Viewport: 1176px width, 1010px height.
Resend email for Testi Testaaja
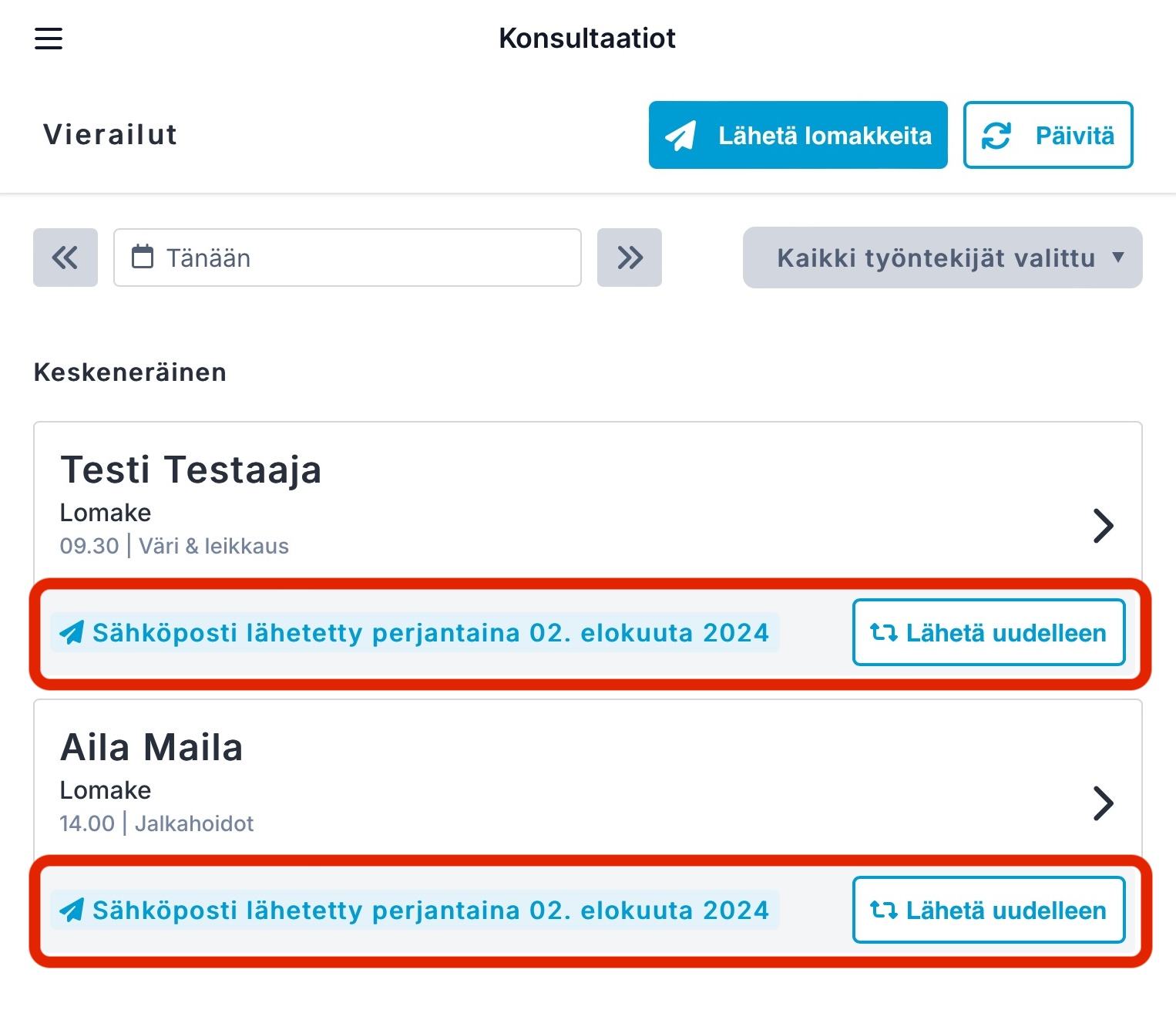point(989,632)
